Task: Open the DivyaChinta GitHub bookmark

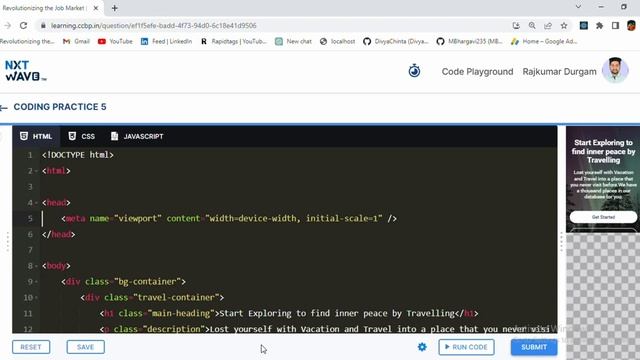Action: point(396,41)
